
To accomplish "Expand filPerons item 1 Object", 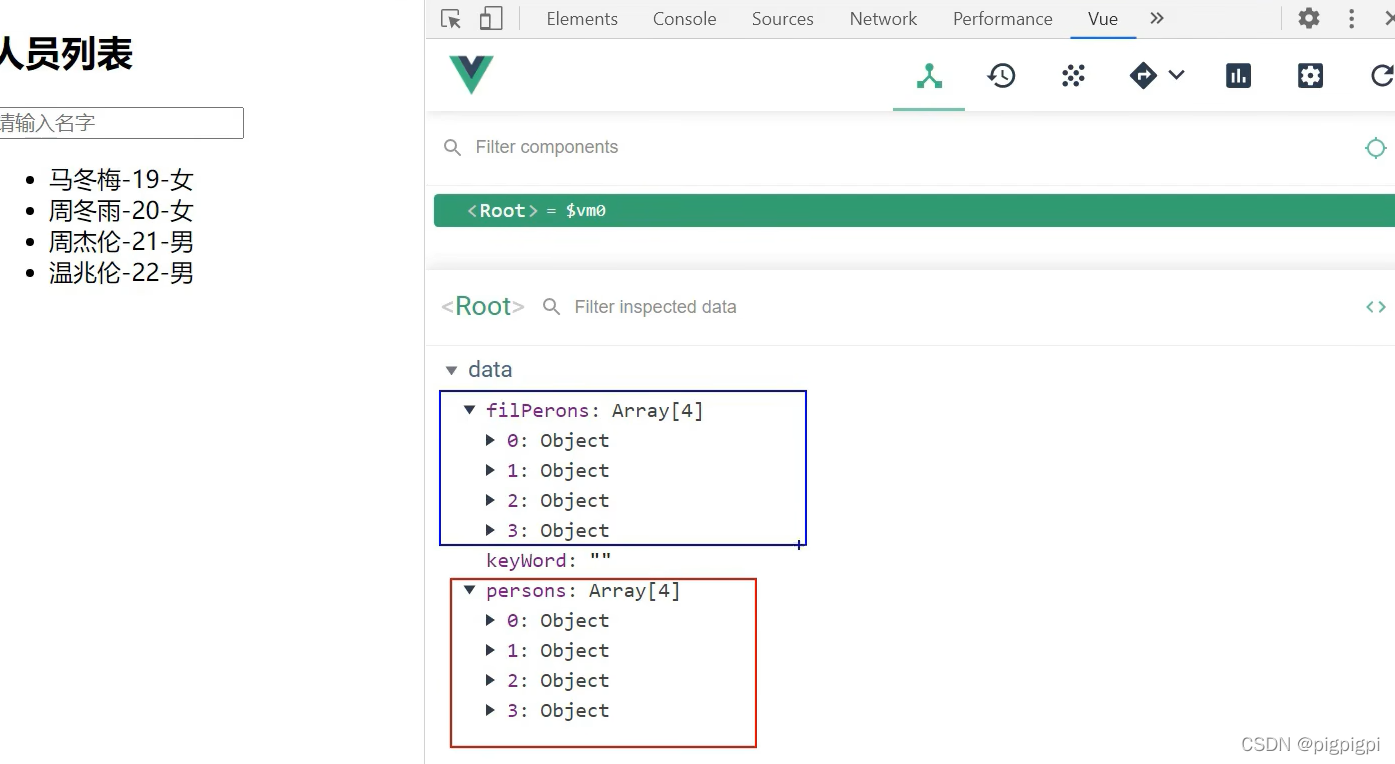I will (490, 470).
